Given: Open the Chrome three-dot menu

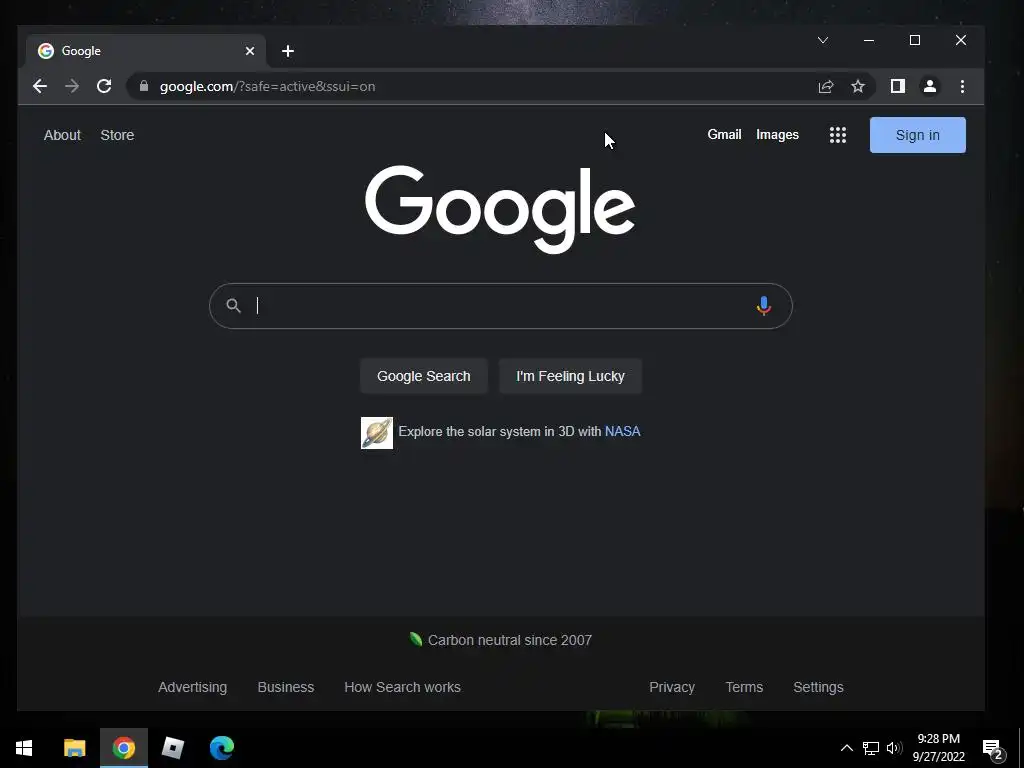Looking at the screenshot, I should 962,86.
